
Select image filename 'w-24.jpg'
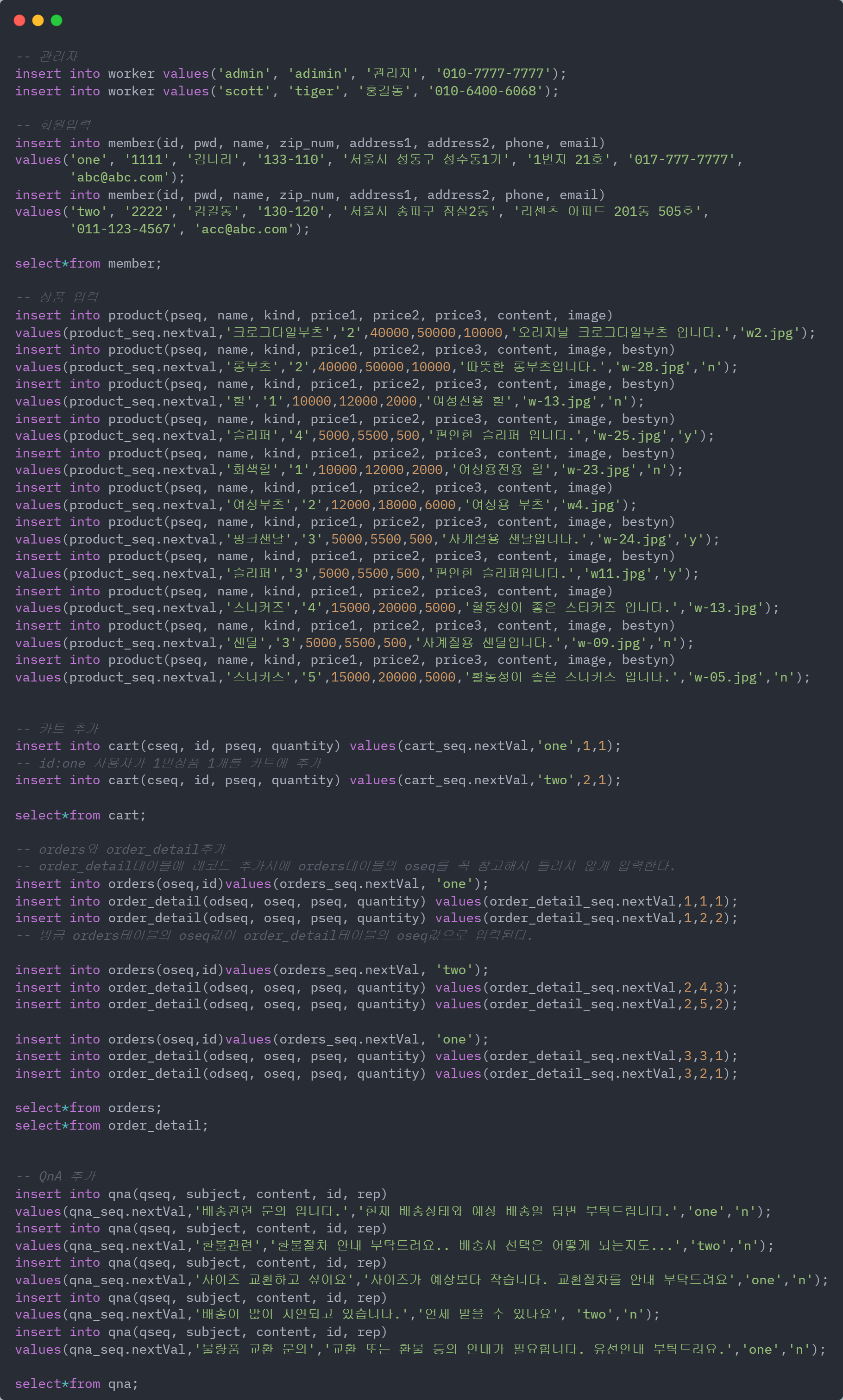point(635,539)
